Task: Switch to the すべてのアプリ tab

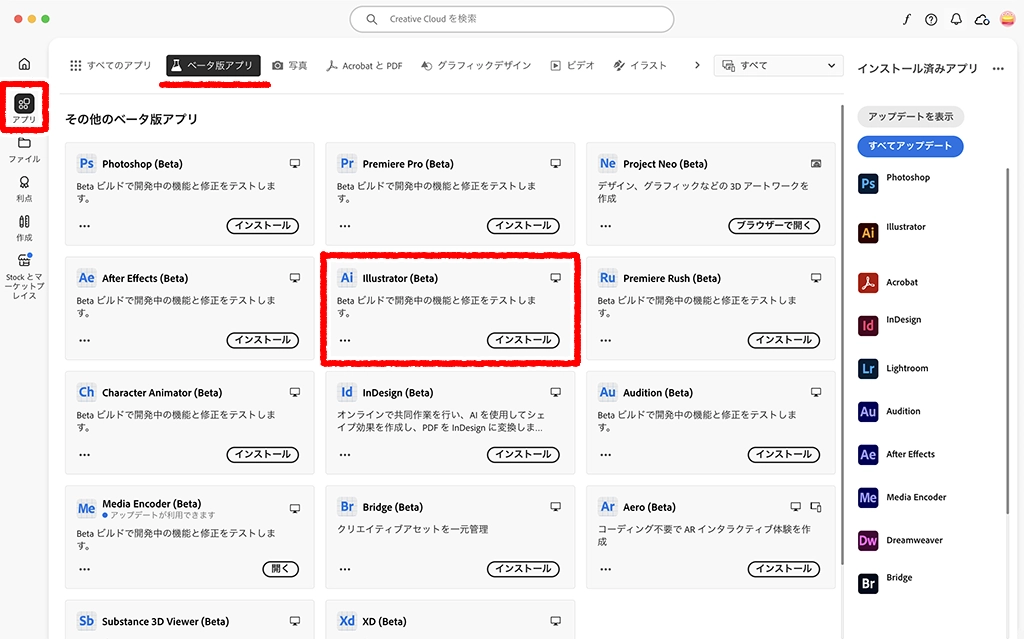Action: (110, 66)
